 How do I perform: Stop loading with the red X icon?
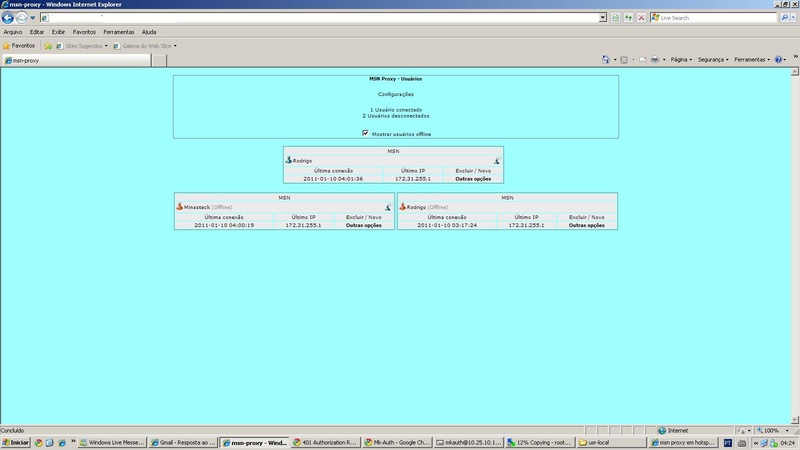pyautogui.click(x=641, y=18)
